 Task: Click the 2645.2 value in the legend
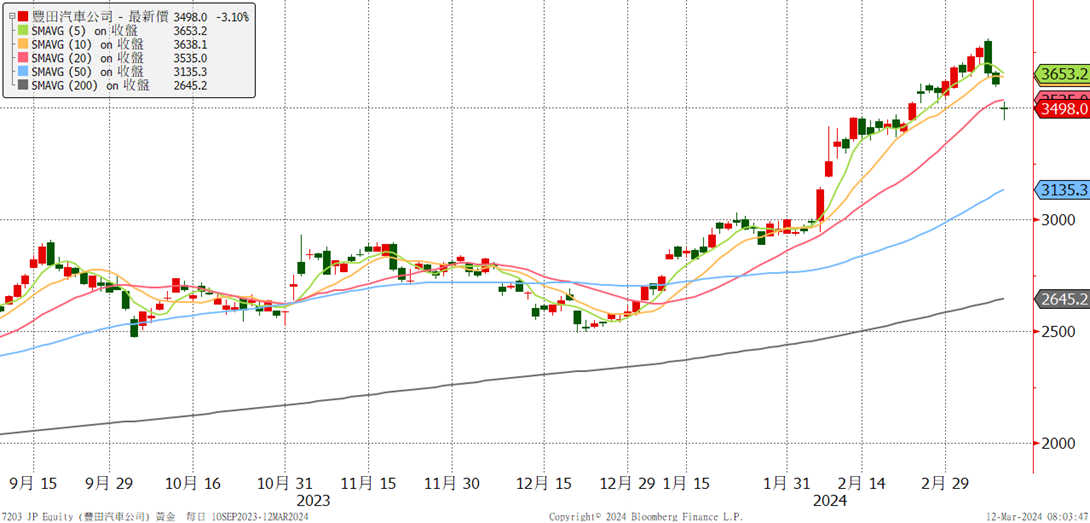pyautogui.click(x=192, y=86)
